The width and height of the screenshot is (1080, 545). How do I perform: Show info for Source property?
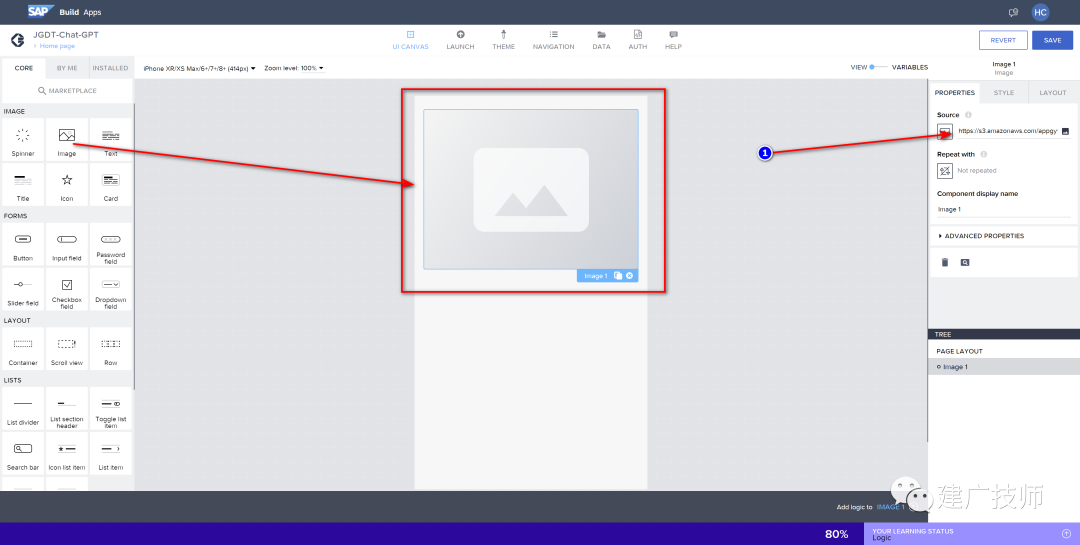pos(968,115)
